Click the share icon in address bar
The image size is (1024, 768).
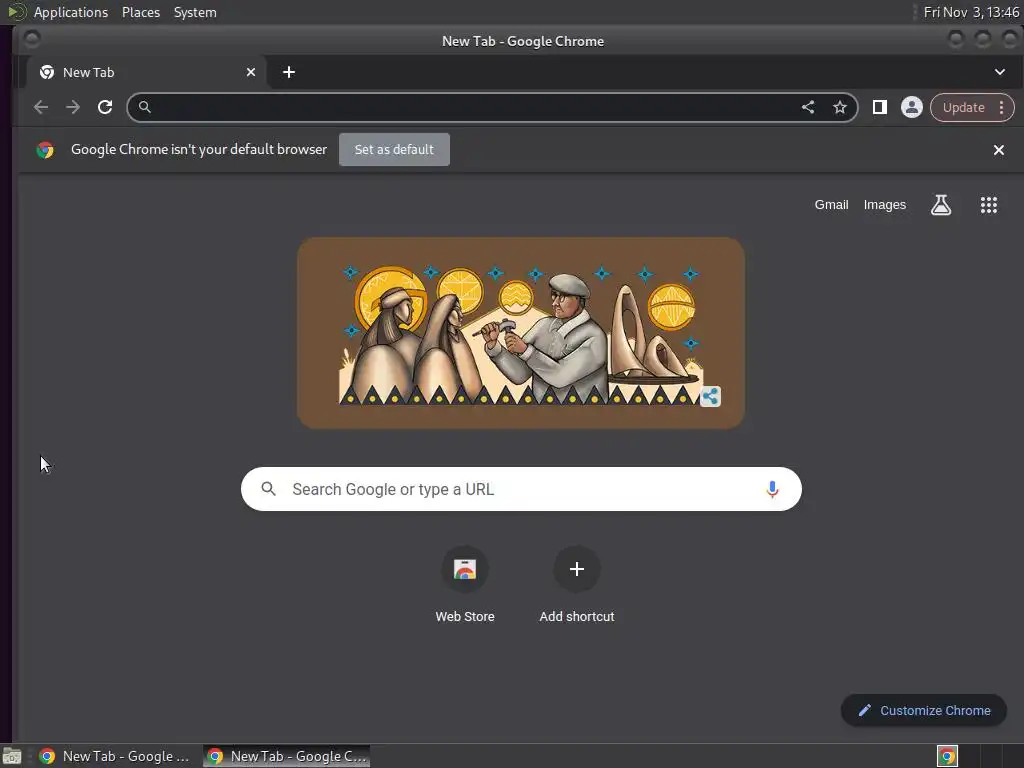coord(808,107)
